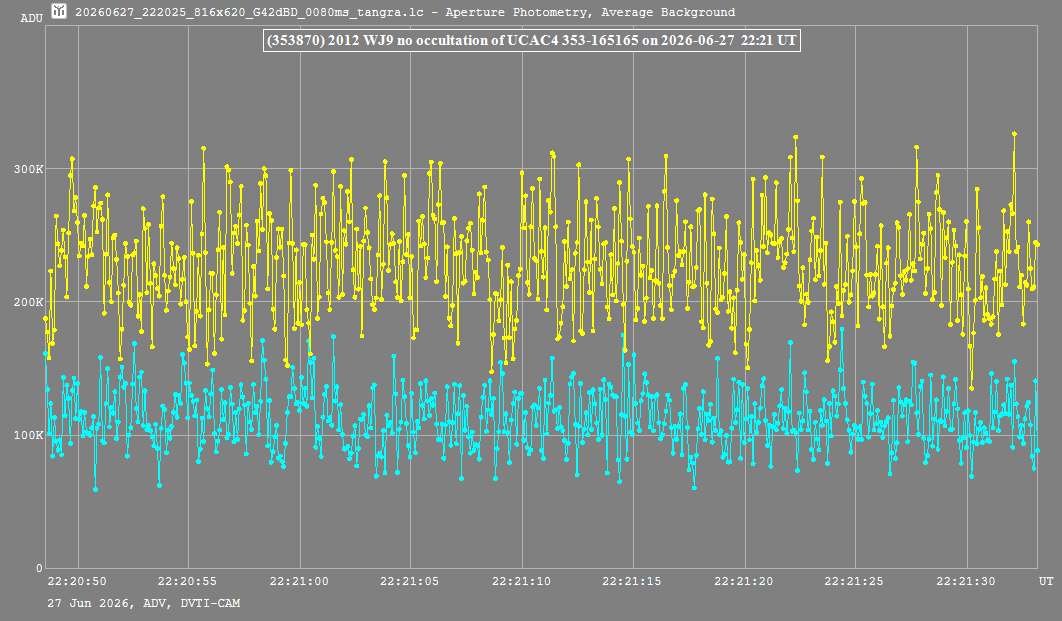Click the 100K label on ADU axis

(x=28, y=435)
